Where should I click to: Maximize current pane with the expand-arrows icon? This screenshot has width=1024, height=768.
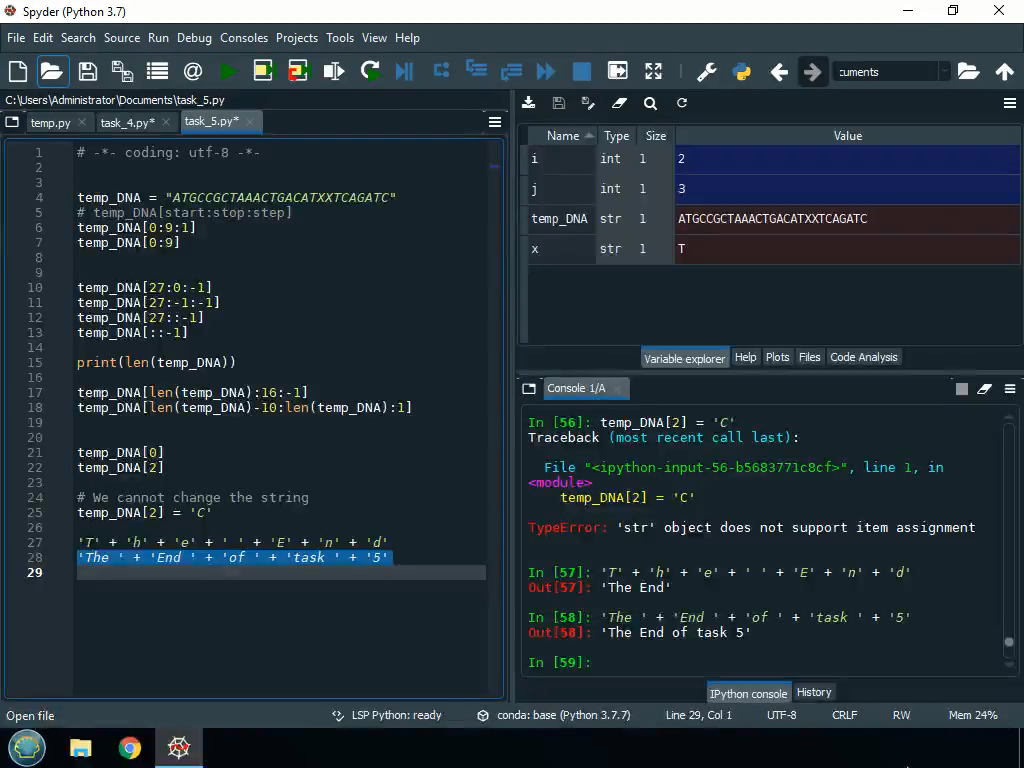click(x=653, y=71)
